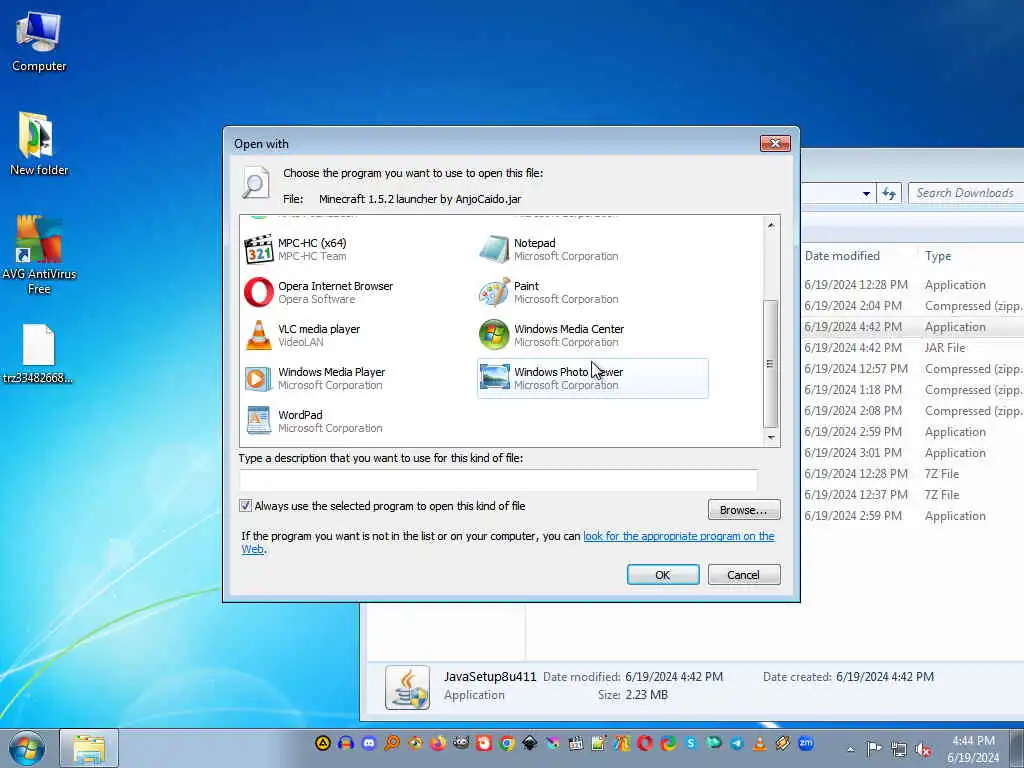Select the row dated 6/19/2024 1:18 PM
This screenshot has width=1024, height=768.
tap(913, 390)
